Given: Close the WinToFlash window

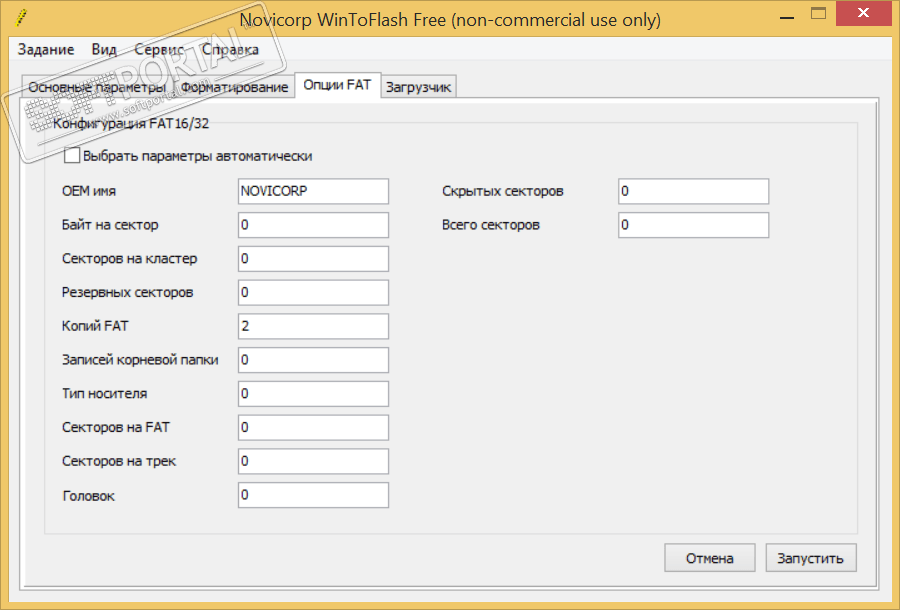Looking at the screenshot, I should (865, 14).
